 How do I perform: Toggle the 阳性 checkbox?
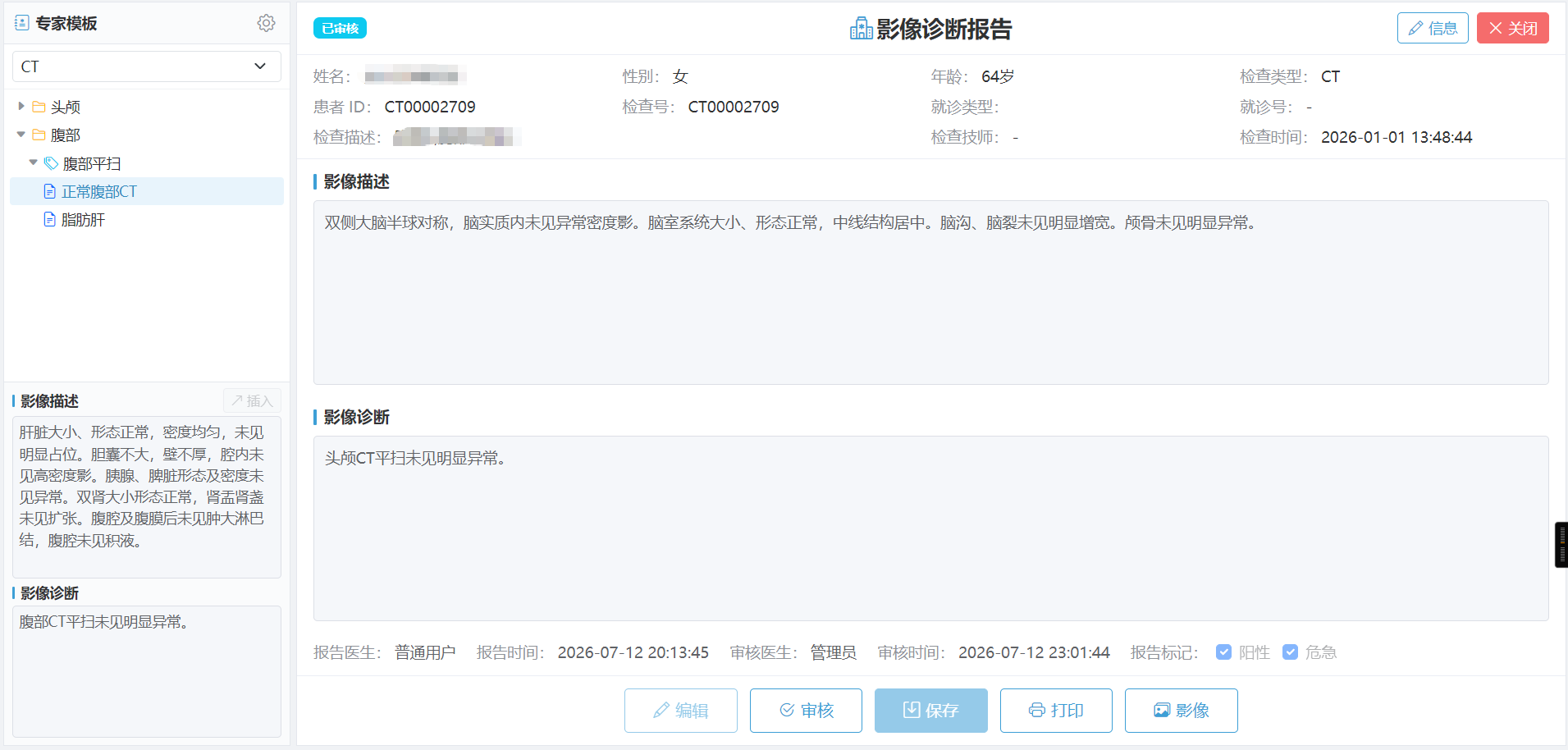[1223, 652]
